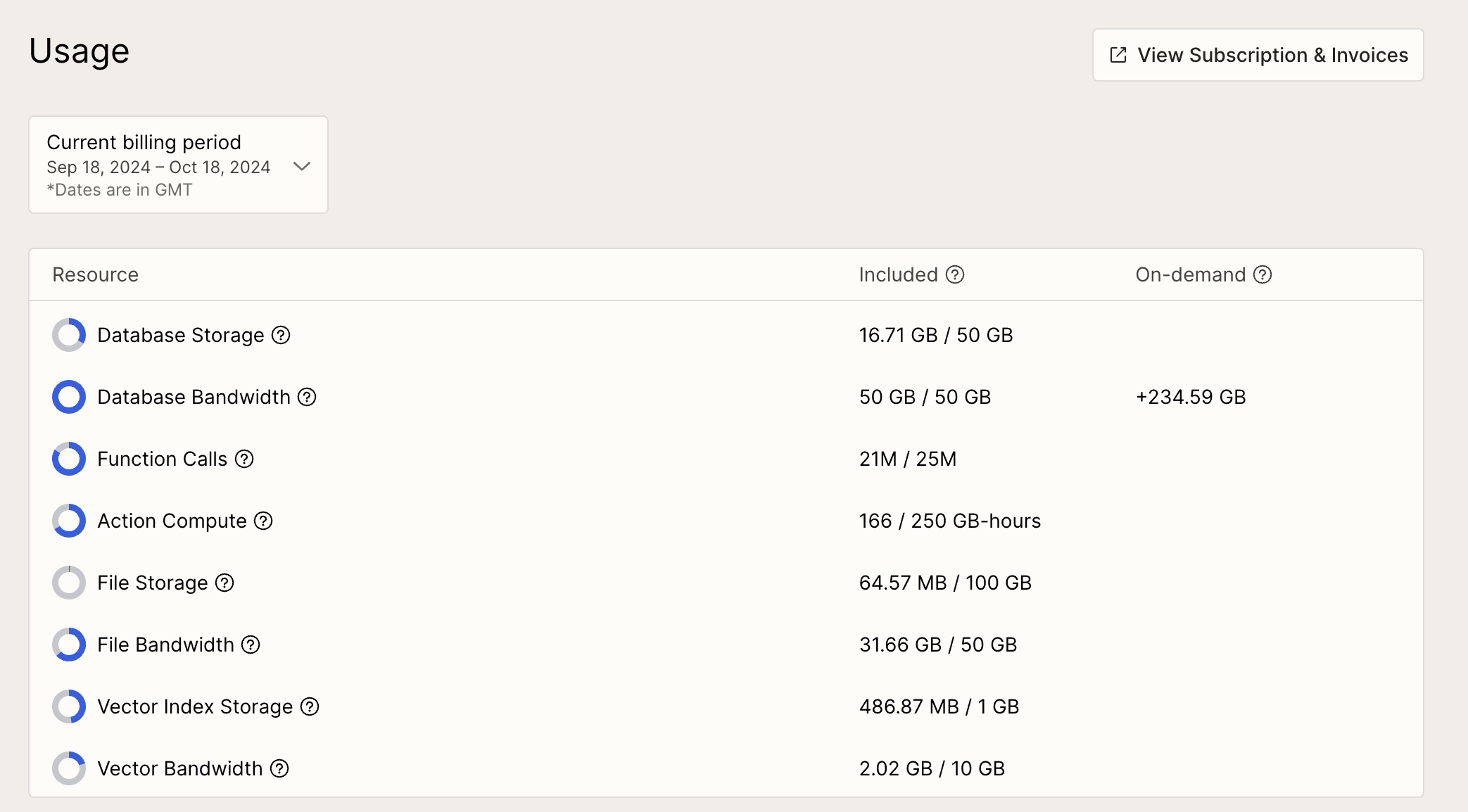Open the Function Calls help tooltip
This screenshot has width=1468, height=812.
coord(244,459)
